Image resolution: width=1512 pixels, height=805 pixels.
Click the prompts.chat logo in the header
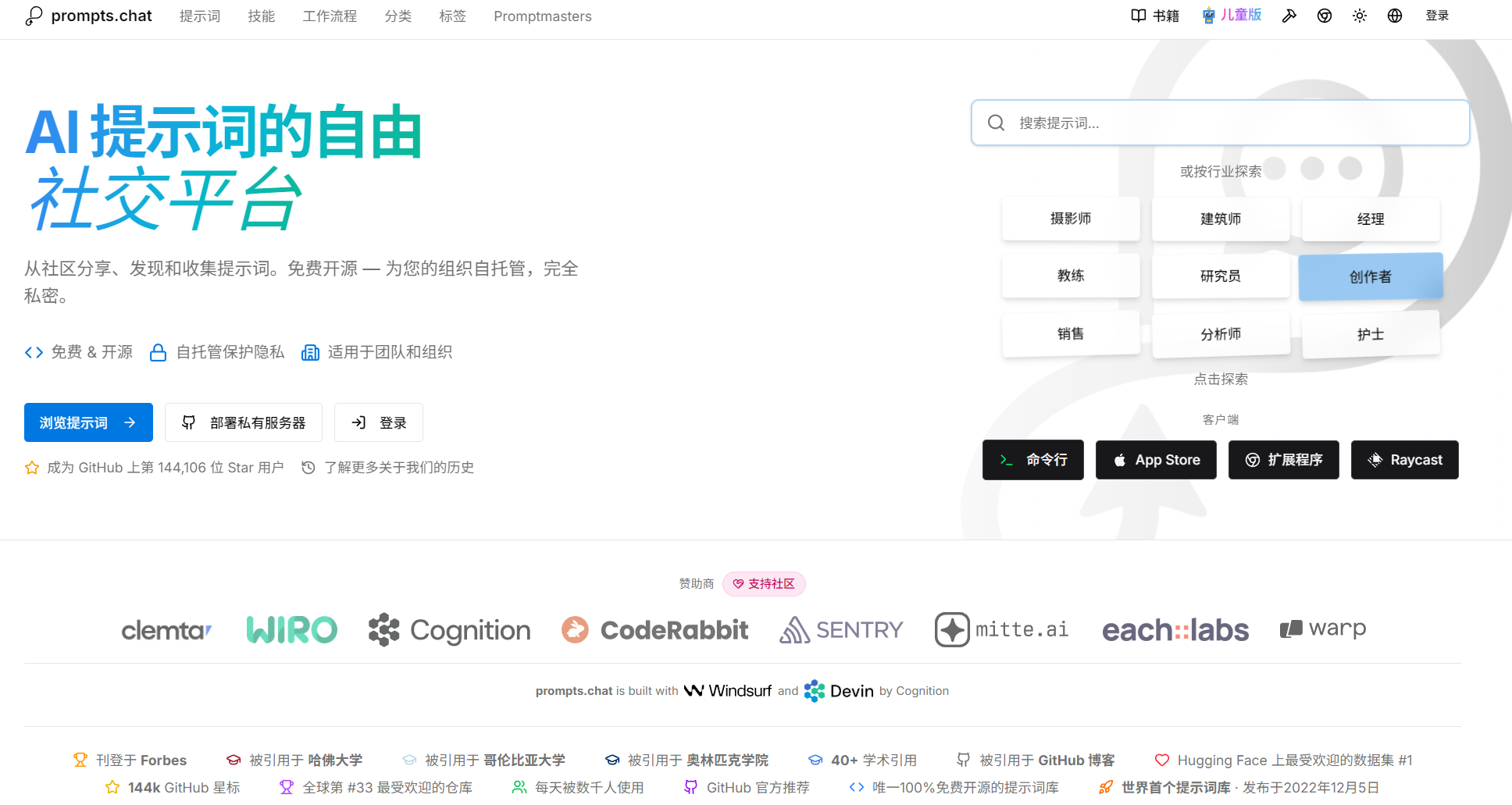(88, 16)
